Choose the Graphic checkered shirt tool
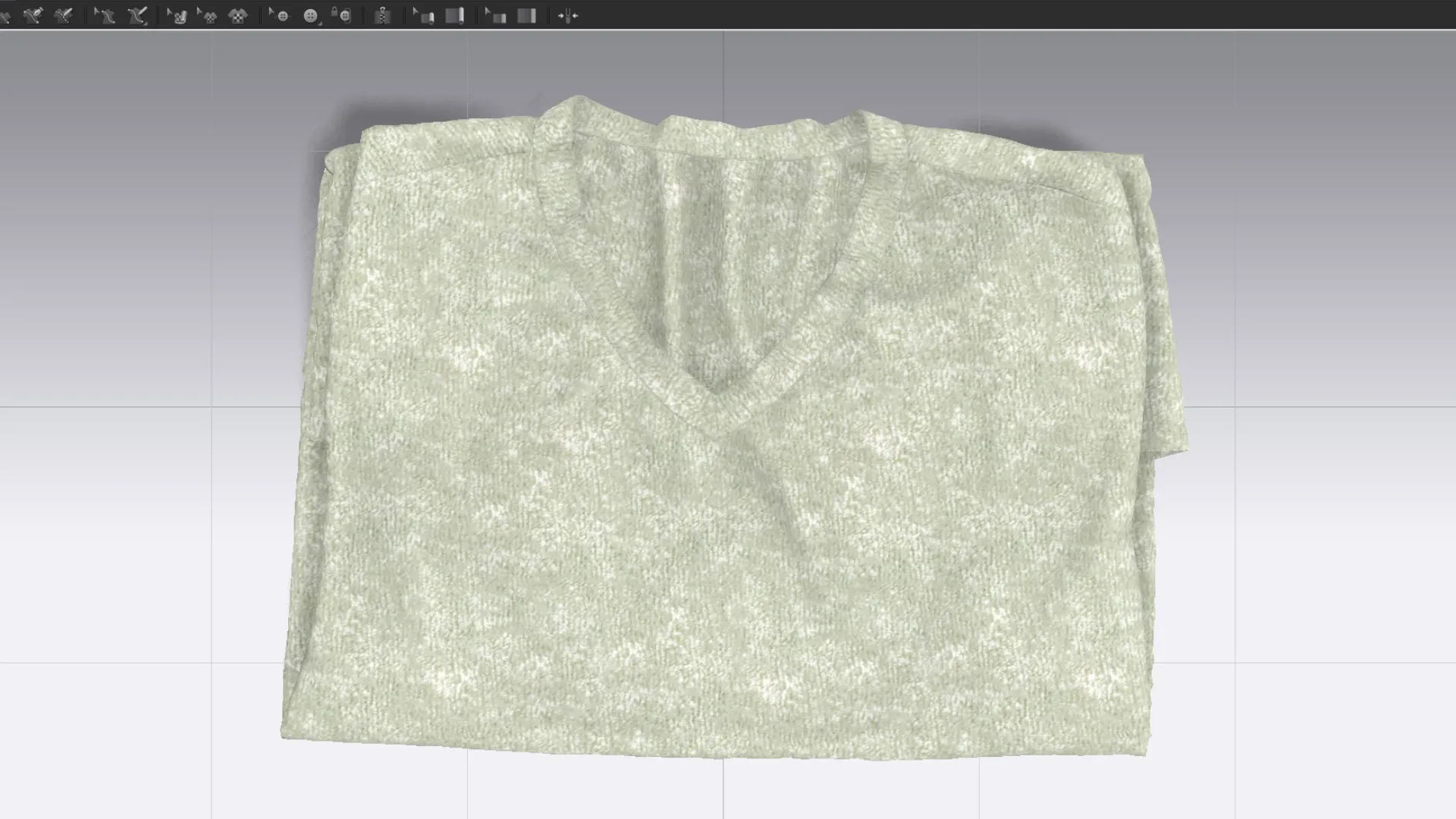 pyautogui.click(x=238, y=15)
